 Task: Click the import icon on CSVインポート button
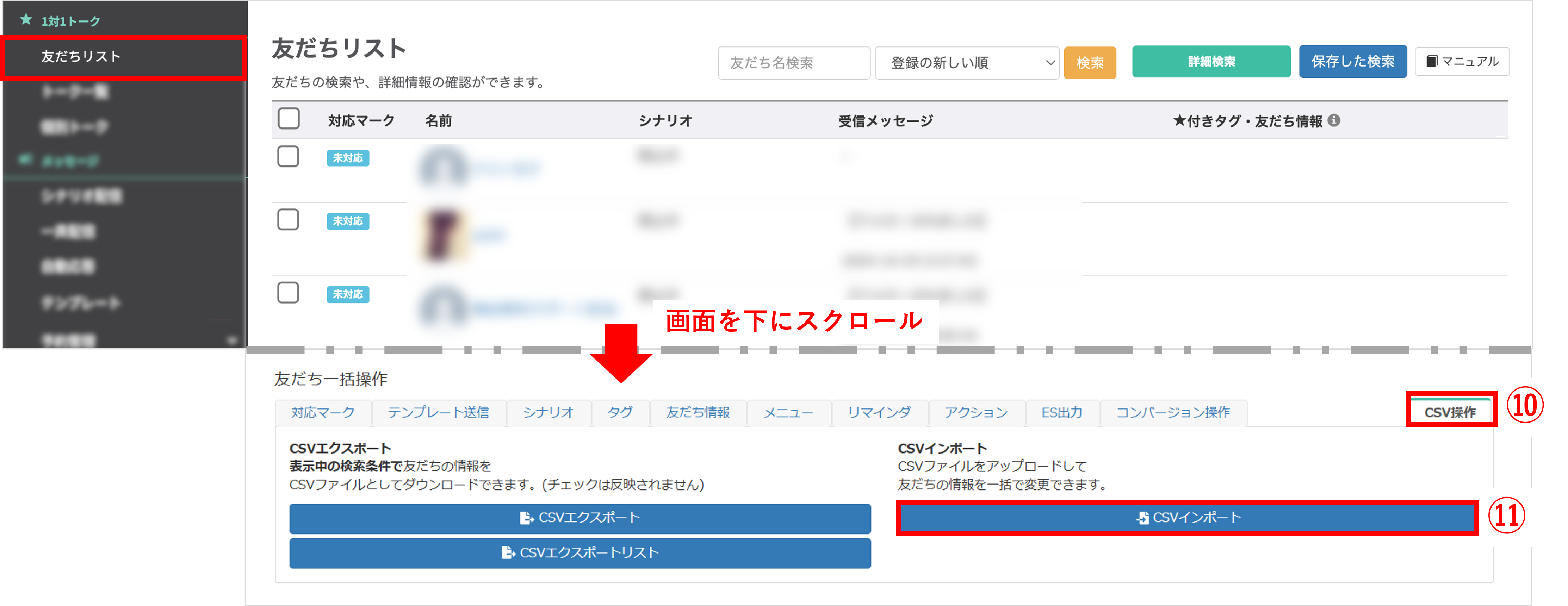pyautogui.click(x=1143, y=518)
